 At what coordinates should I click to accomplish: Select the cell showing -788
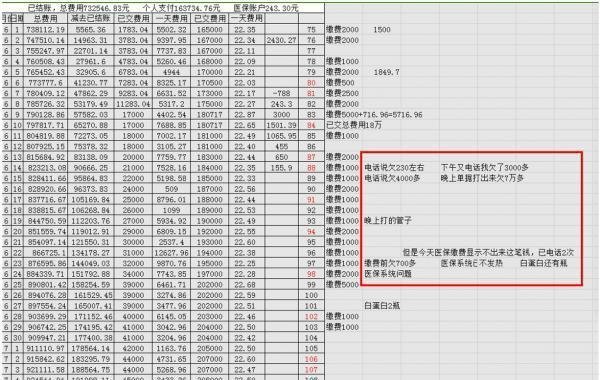(x=281, y=93)
